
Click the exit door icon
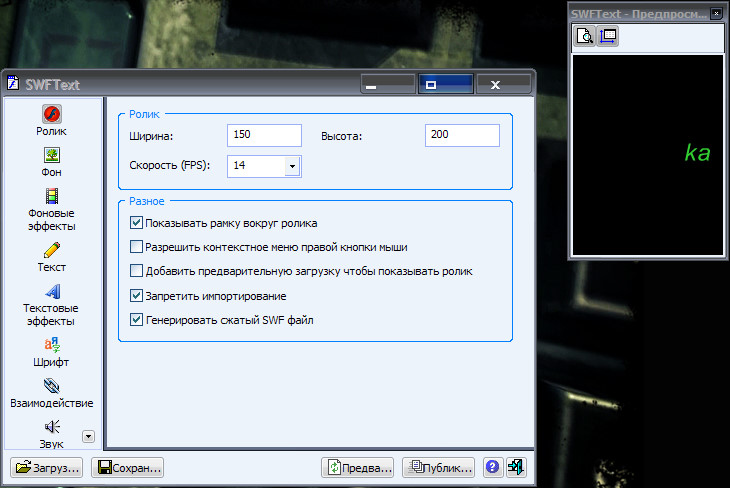point(516,467)
